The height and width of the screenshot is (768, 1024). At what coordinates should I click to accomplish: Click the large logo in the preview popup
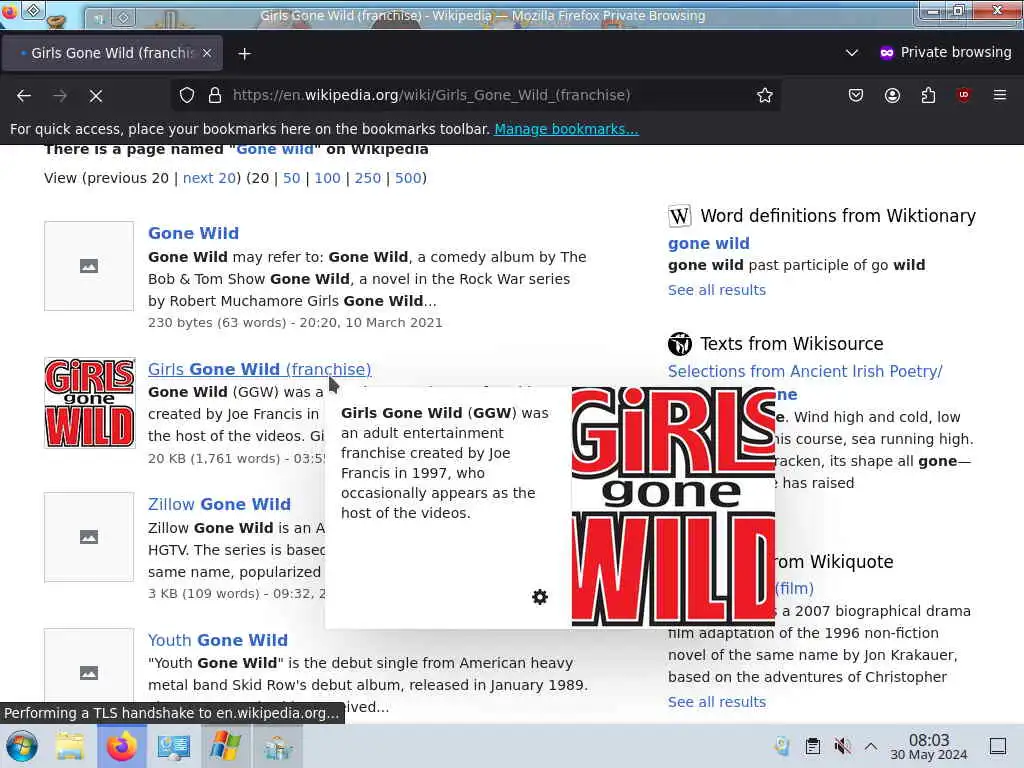tap(673, 507)
